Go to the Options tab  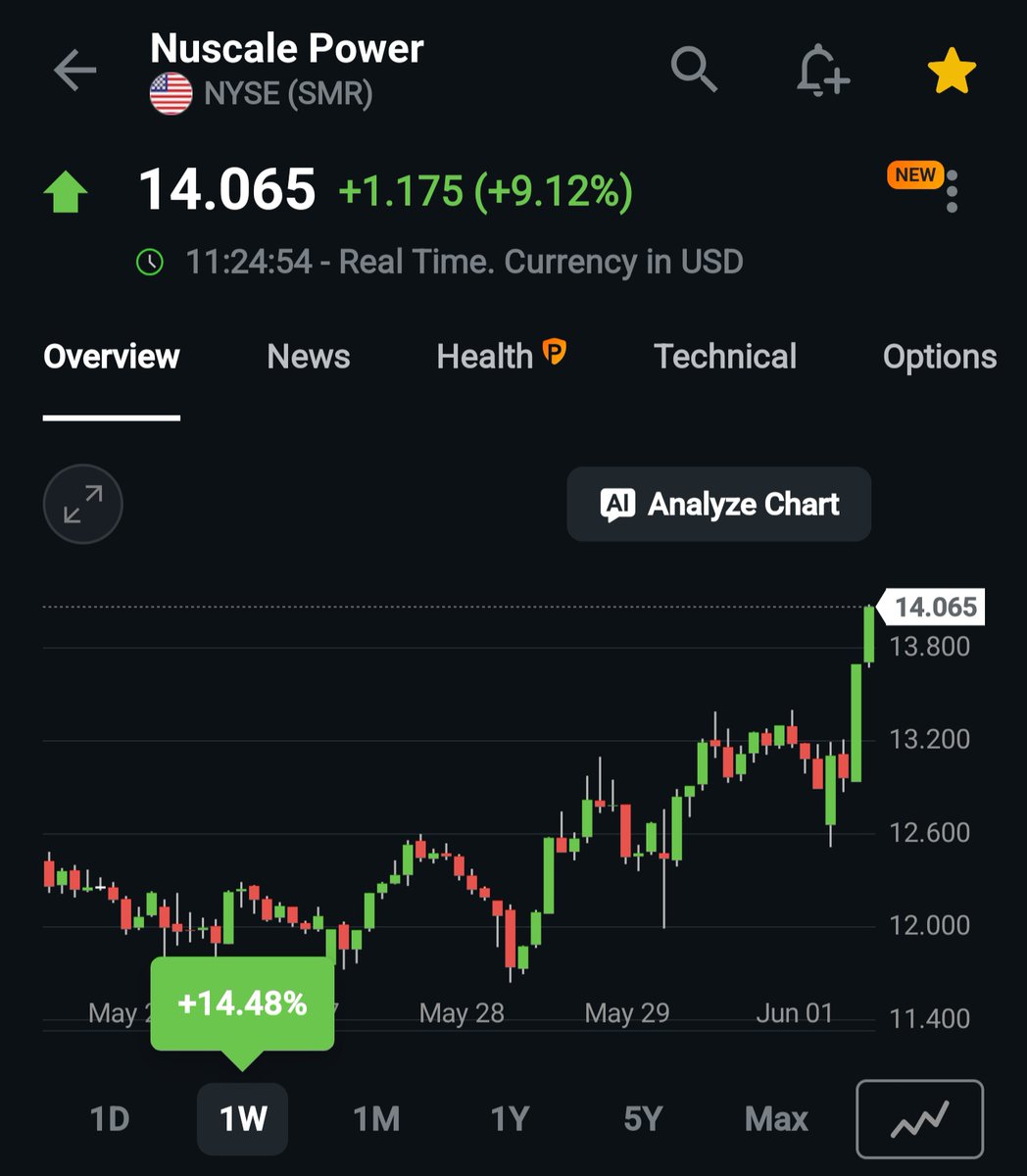[x=940, y=356]
